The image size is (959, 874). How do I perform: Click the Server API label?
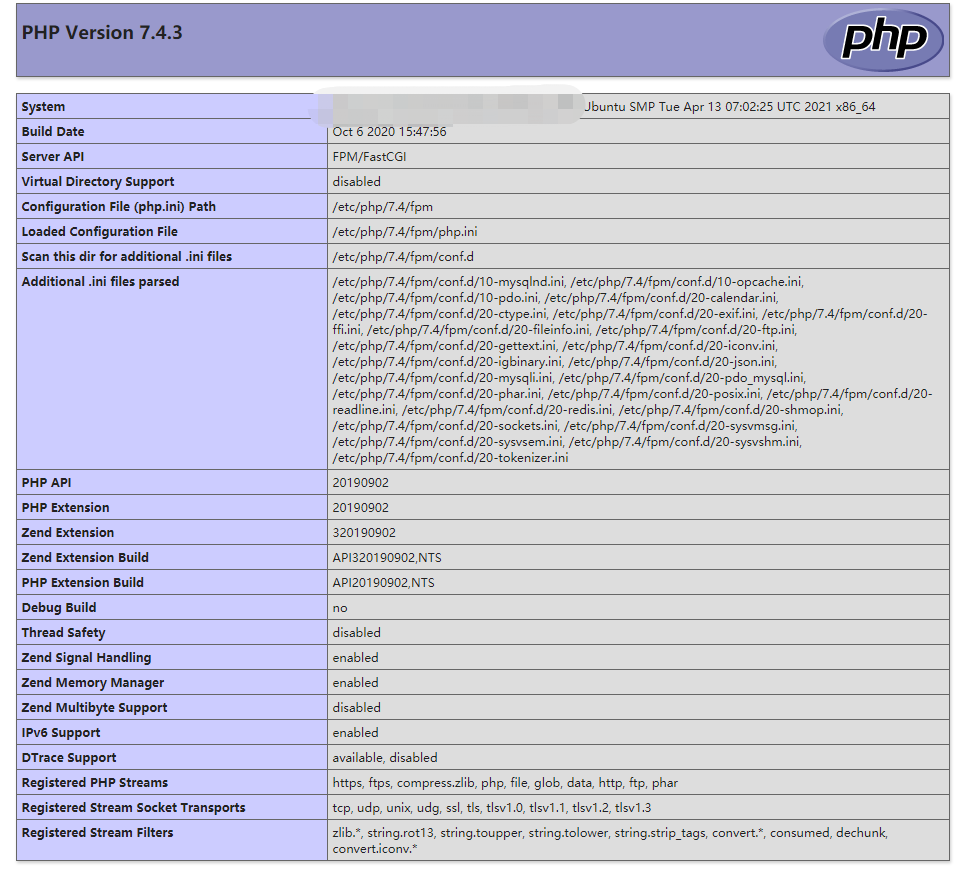pos(53,157)
